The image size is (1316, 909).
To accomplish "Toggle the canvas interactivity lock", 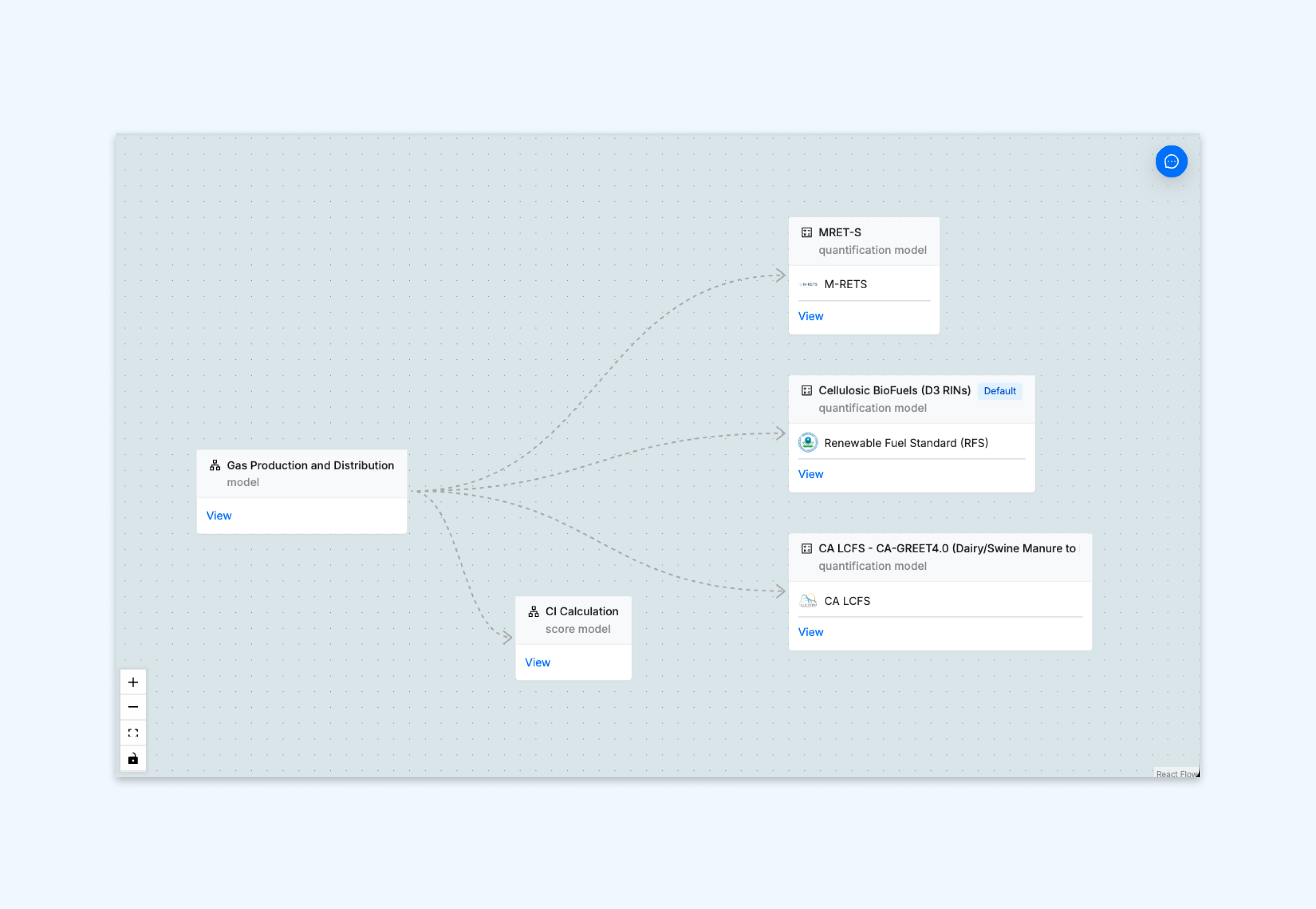I will tap(133, 758).
